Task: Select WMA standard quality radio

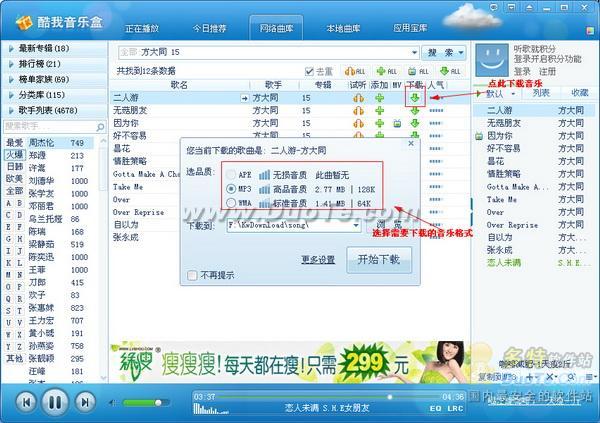Action: tap(231, 203)
